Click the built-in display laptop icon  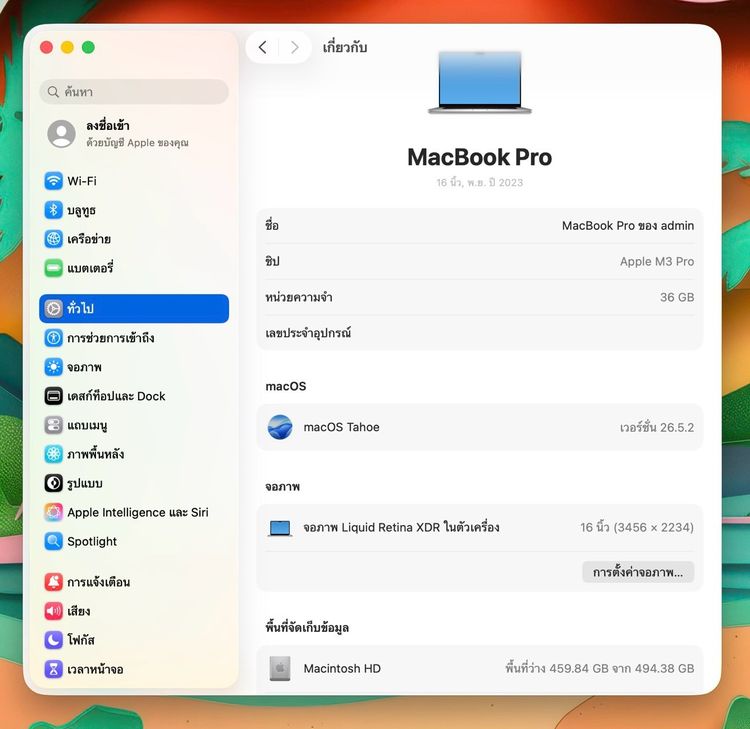coord(280,528)
